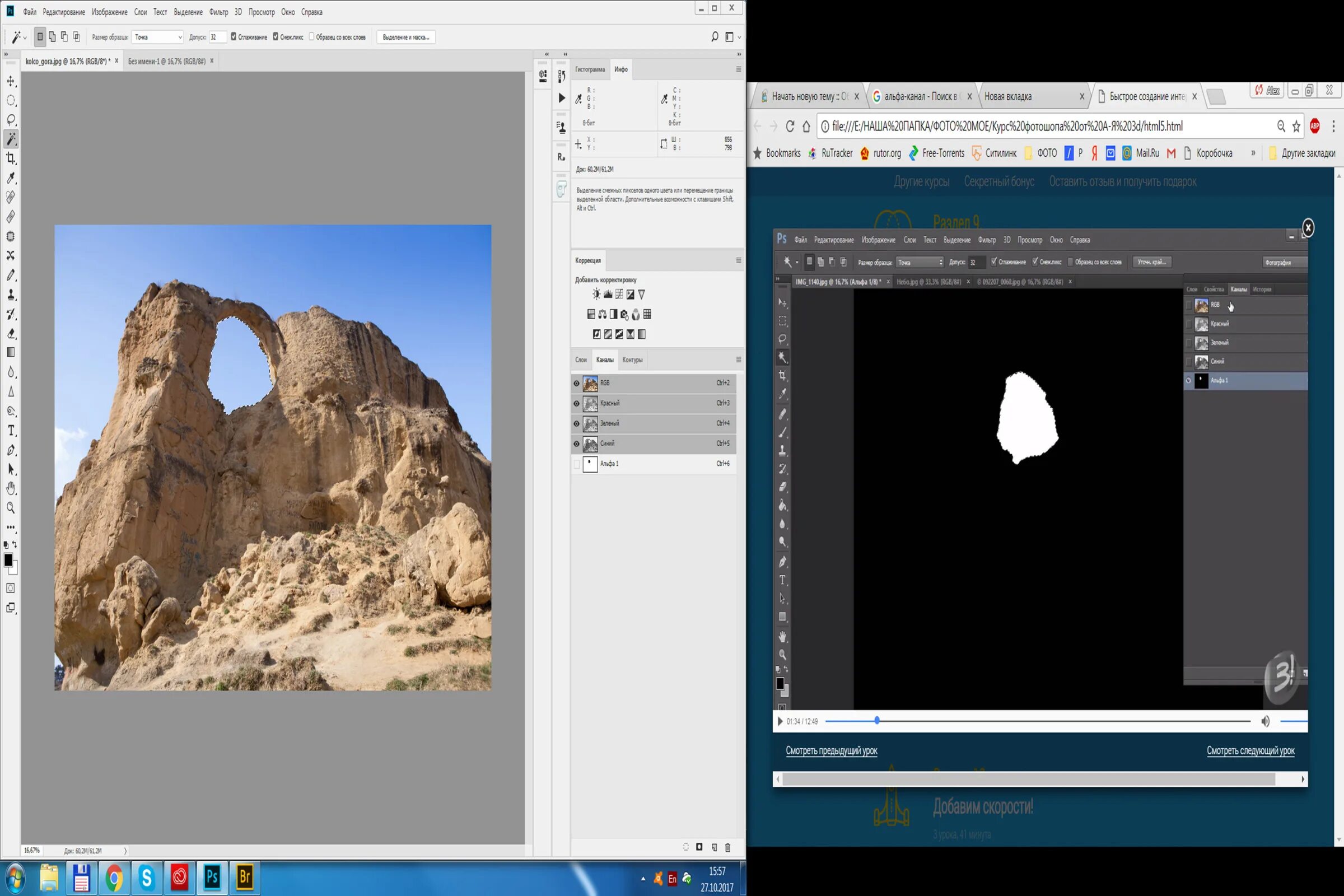
Task: Select the Hand tool
Action: (x=11, y=488)
